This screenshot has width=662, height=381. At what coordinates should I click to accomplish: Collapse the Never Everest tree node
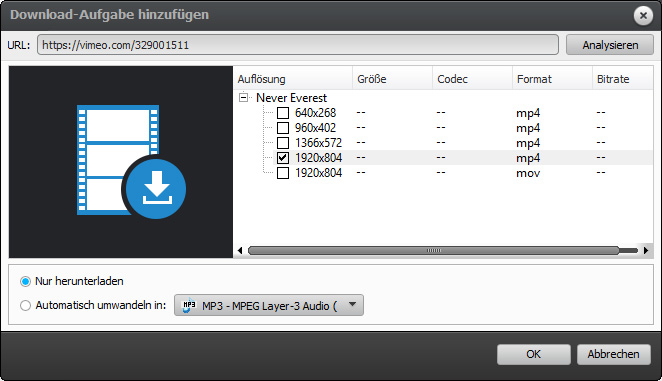point(243,98)
